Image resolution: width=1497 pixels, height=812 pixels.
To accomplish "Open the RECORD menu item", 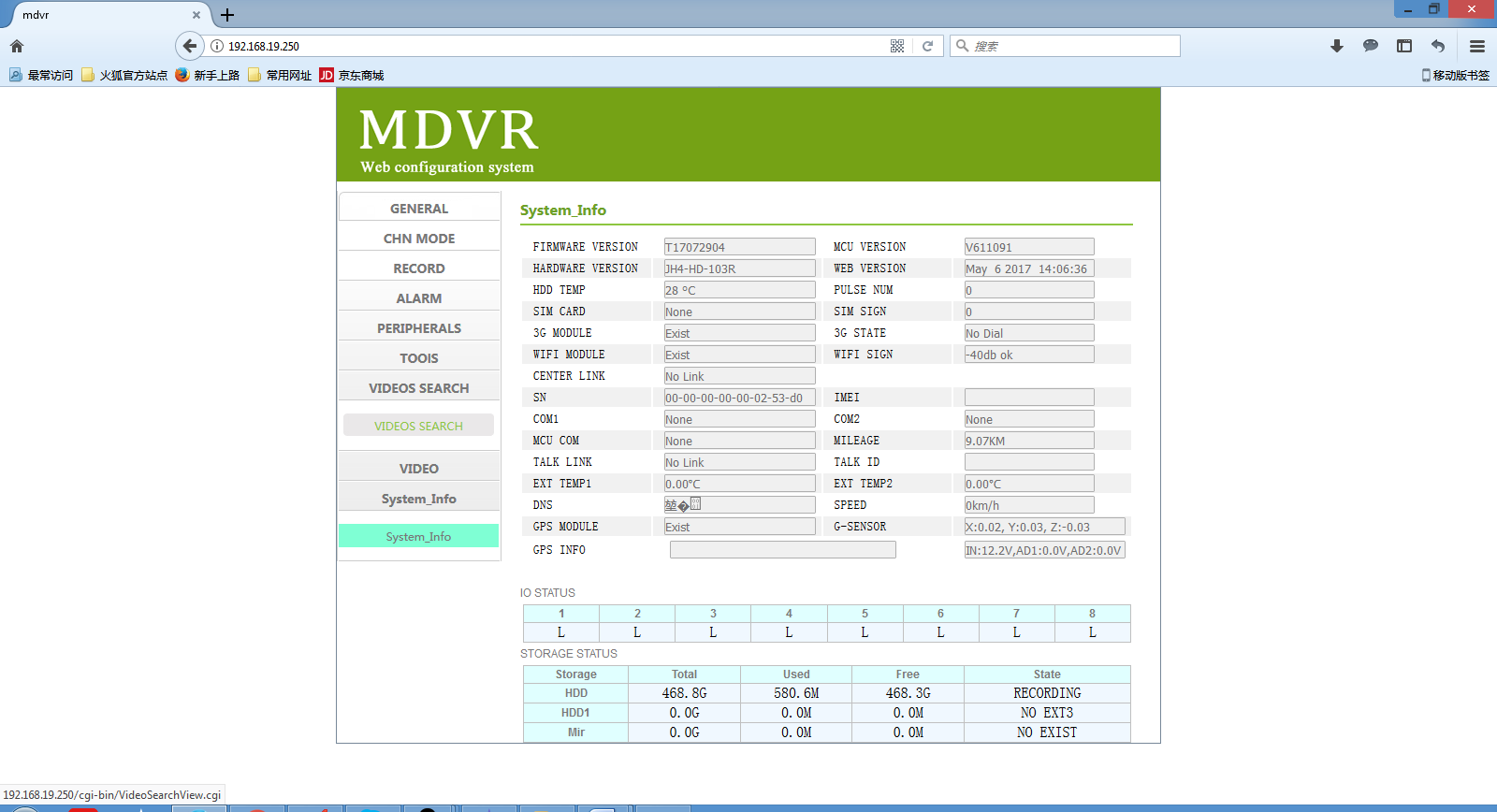I will 419,268.
